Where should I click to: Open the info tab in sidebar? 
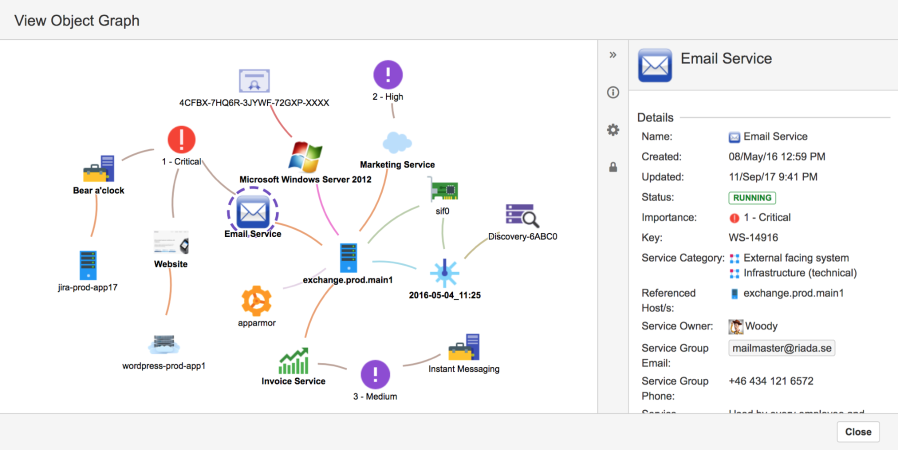613,92
